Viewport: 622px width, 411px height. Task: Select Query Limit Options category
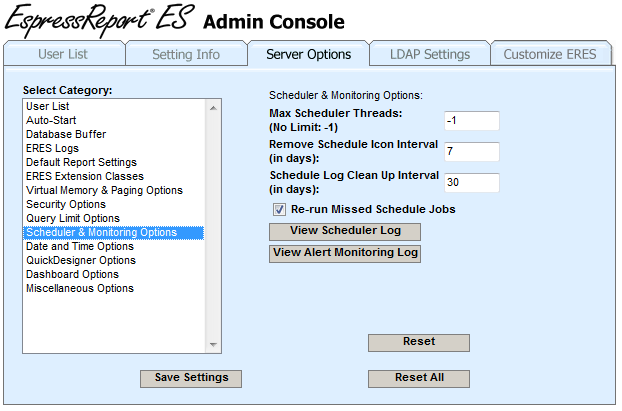[114, 218]
